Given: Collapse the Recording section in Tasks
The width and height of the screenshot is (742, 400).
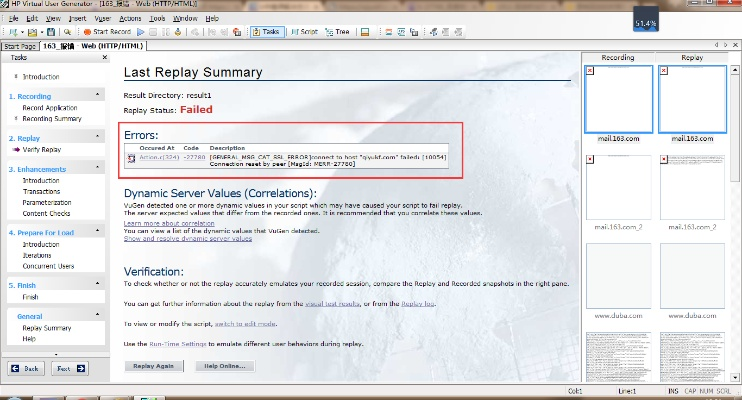Looking at the screenshot, I should [98, 96].
